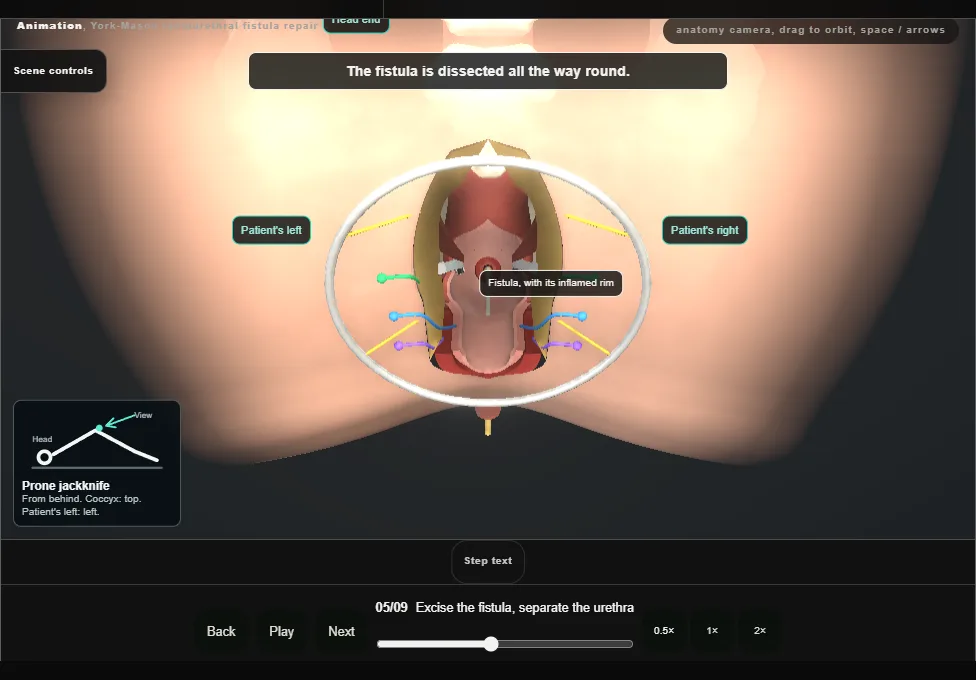Click the anatomy camera hint banner
The height and width of the screenshot is (680, 976).
coord(810,30)
